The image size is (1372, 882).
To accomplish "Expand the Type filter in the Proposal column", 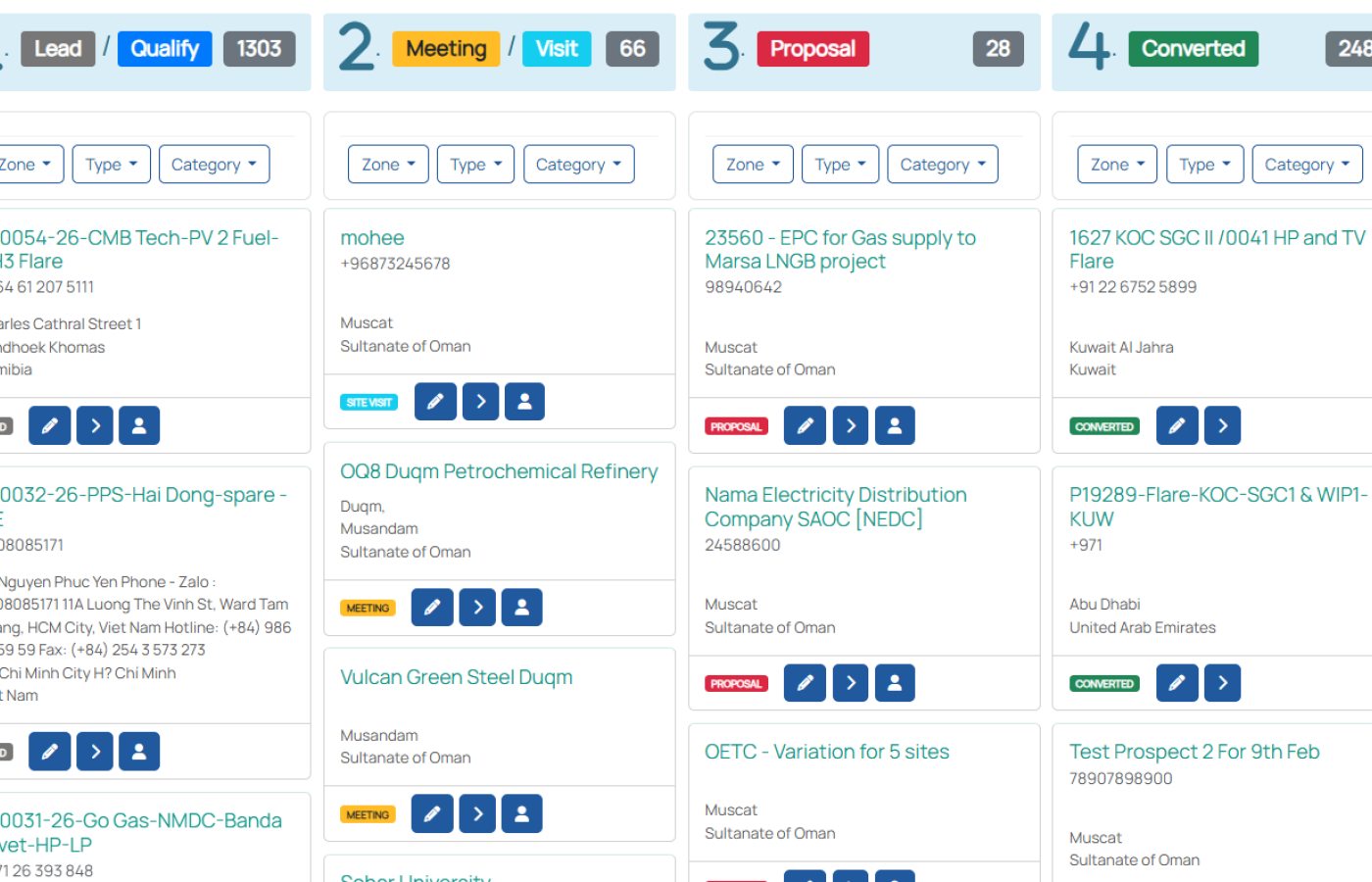I will tap(840, 164).
